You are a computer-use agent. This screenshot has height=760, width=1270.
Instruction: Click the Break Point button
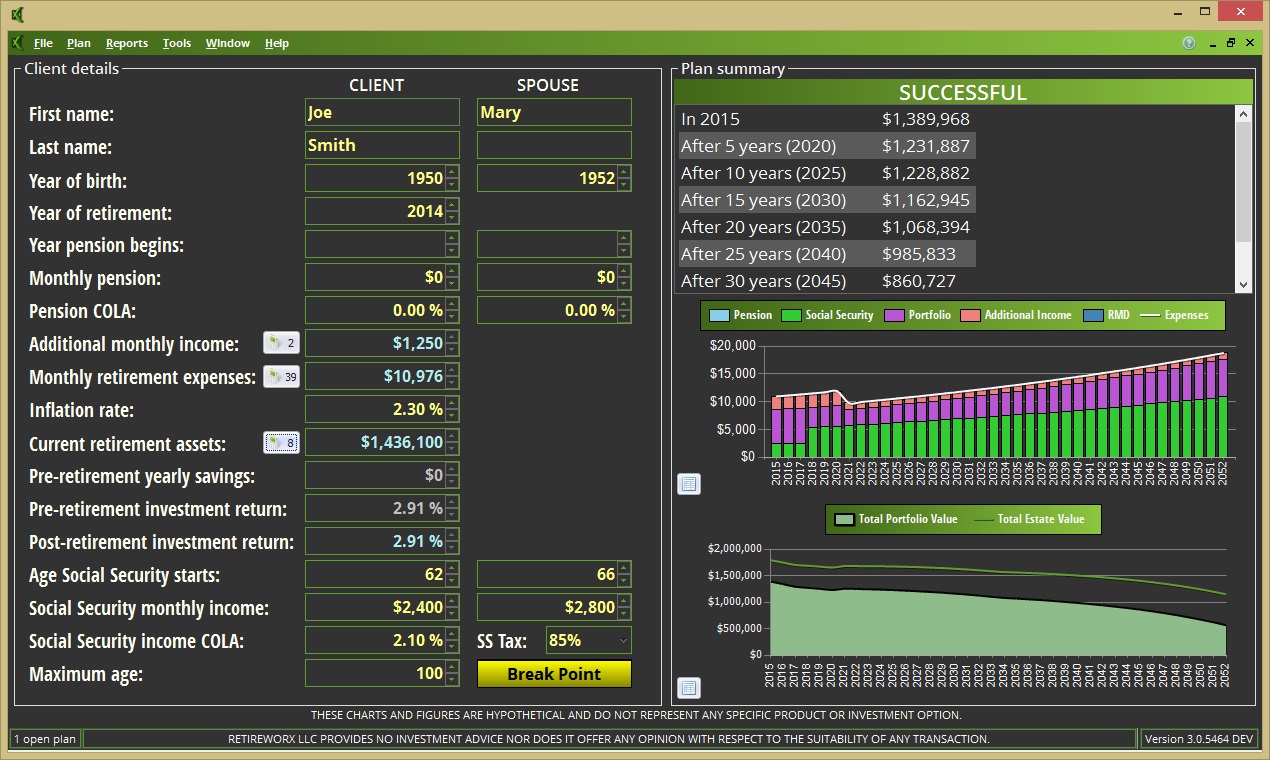(x=554, y=673)
